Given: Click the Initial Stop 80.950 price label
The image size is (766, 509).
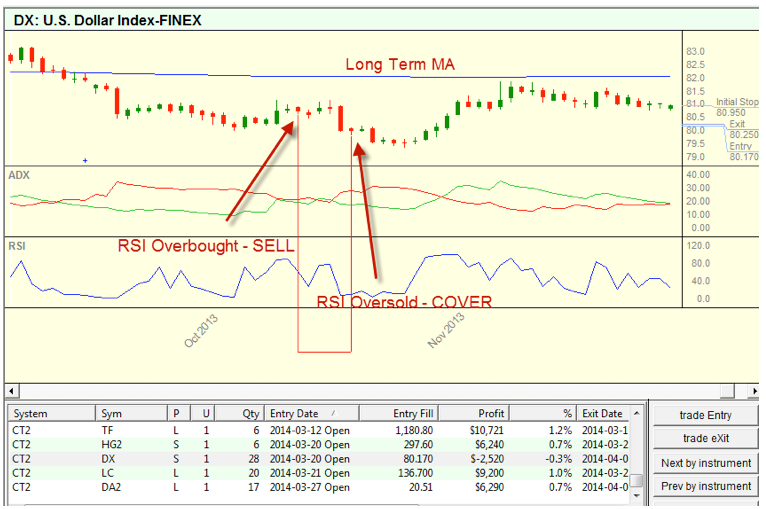Looking at the screenshot, I should coord(737,107).
